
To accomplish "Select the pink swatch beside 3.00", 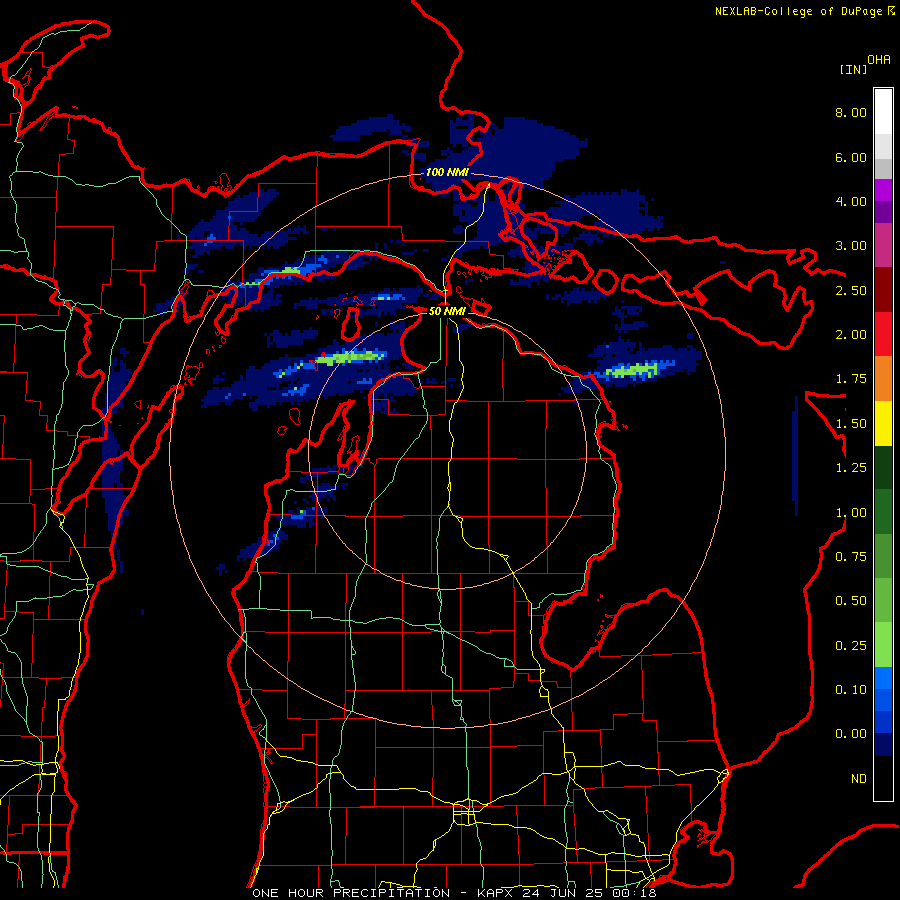I will coord(883,245).
